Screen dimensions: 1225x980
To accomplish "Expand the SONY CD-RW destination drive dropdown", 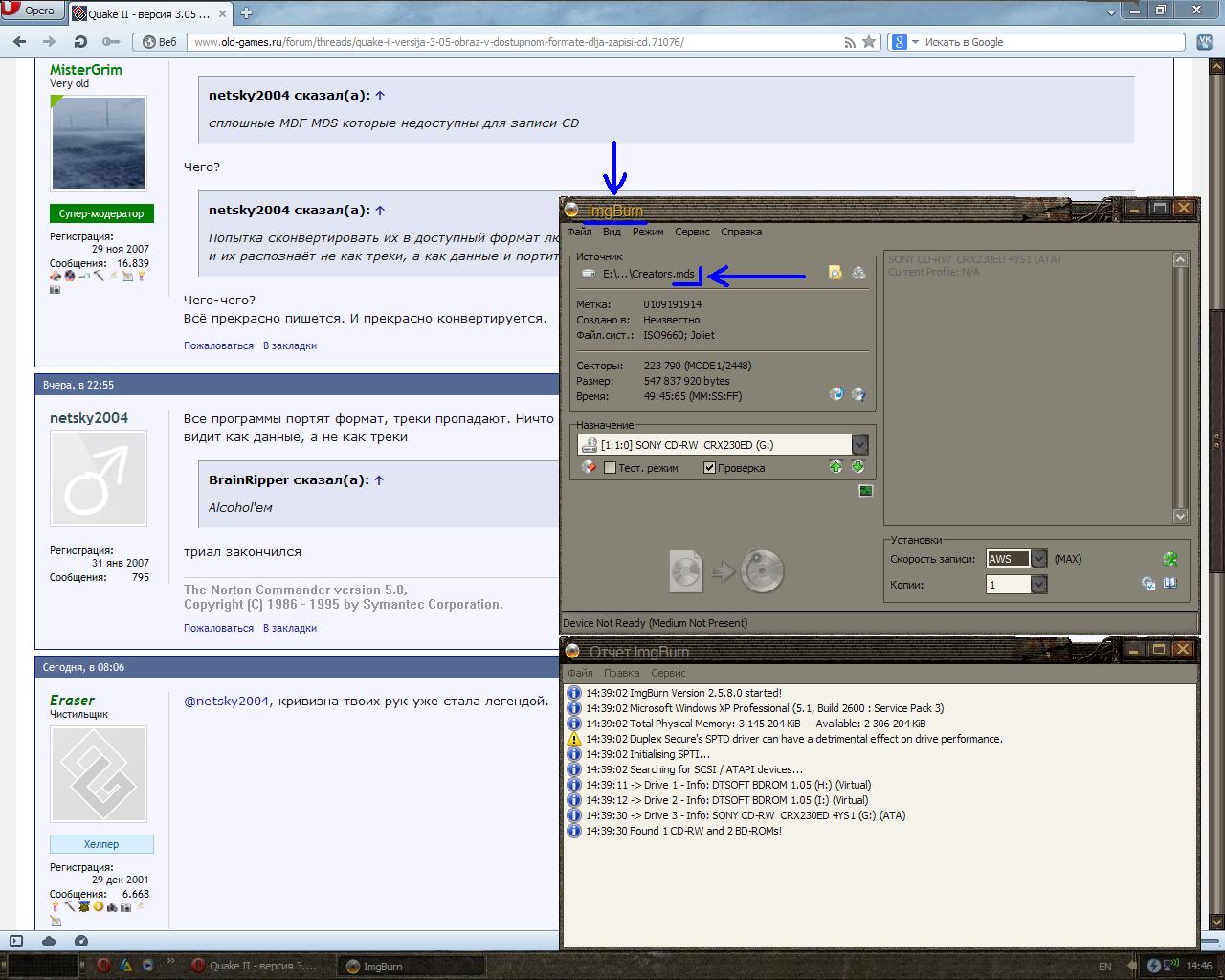I will pyautogui.click(x=859, y=445).
